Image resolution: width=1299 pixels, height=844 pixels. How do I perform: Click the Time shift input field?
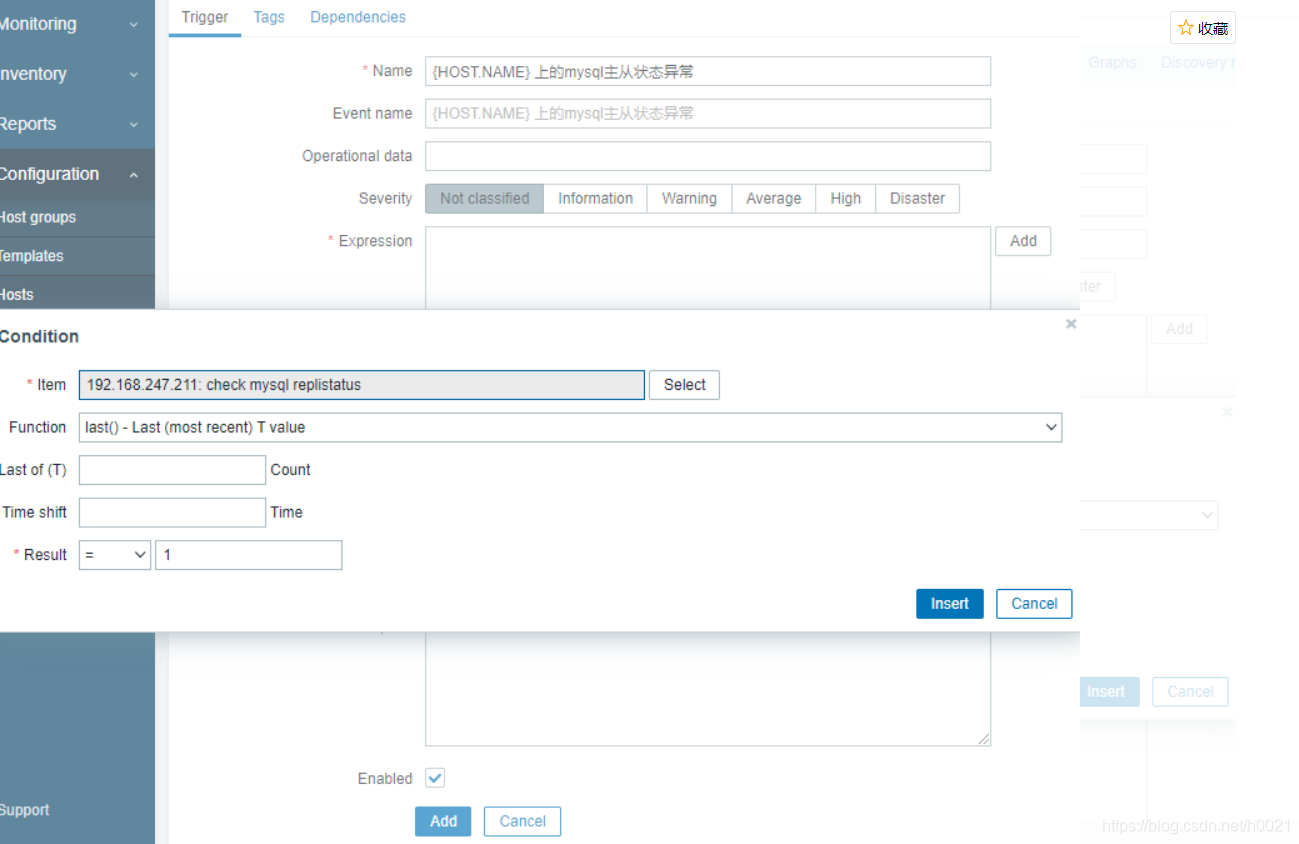pyautogui.click(x=172, y=512)
